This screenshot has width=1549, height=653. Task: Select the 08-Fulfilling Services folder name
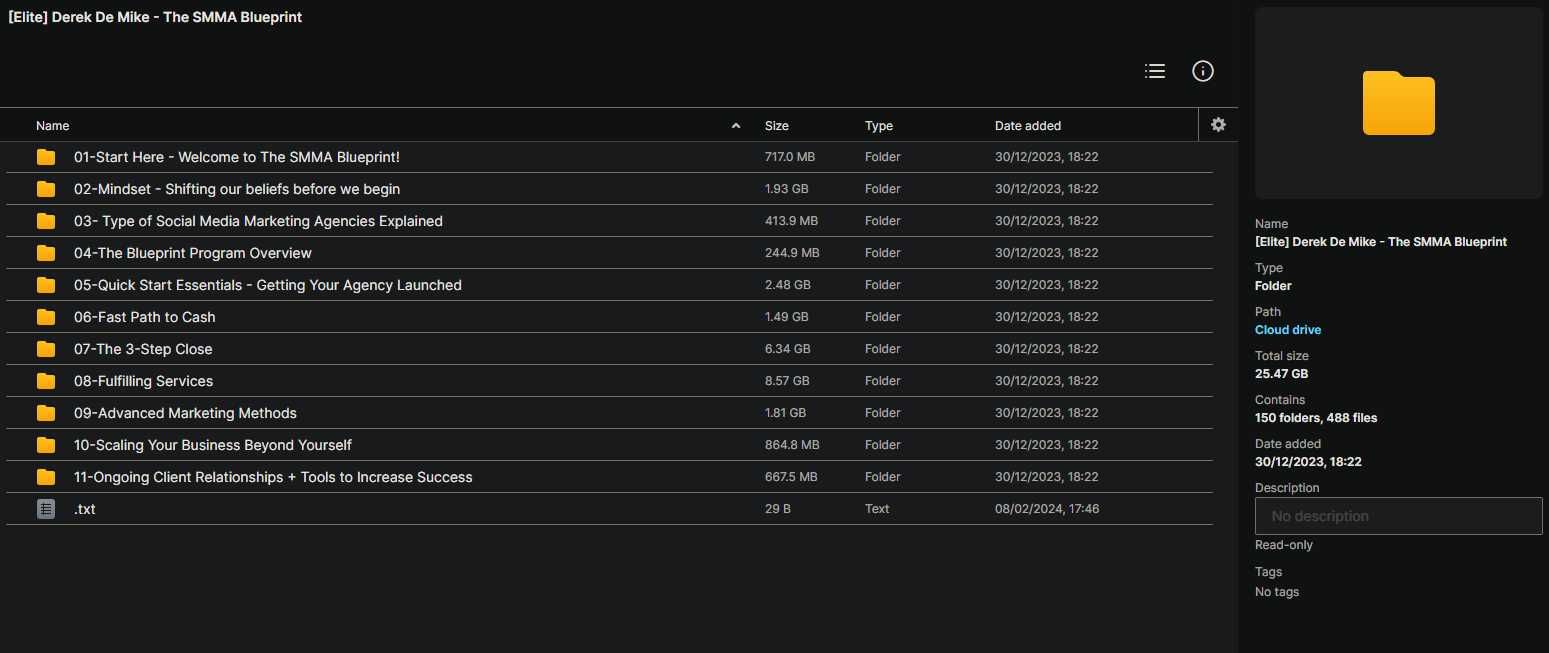click(143, 381)
